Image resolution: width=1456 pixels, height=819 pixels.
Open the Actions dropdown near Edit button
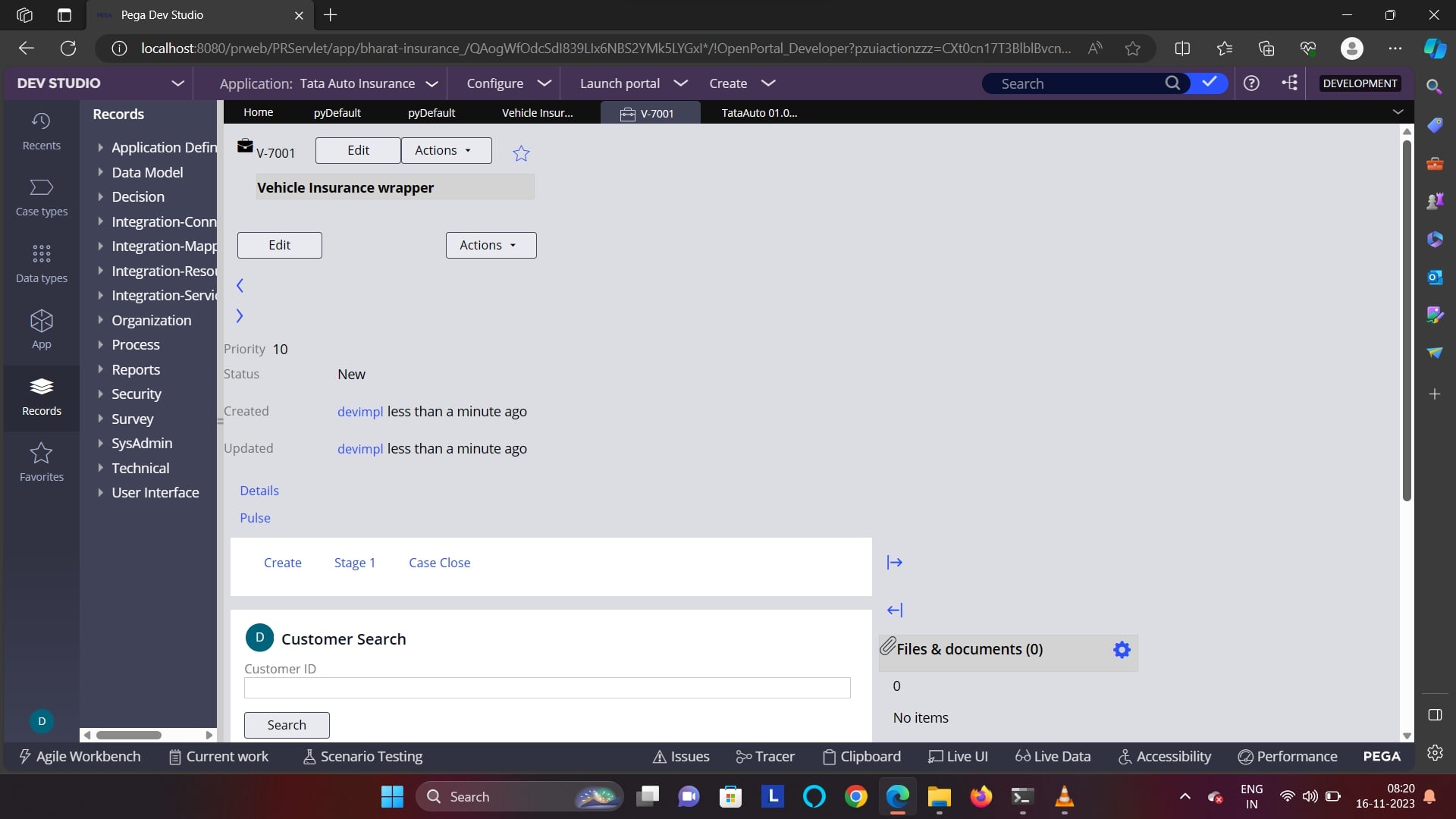(442, 149)
